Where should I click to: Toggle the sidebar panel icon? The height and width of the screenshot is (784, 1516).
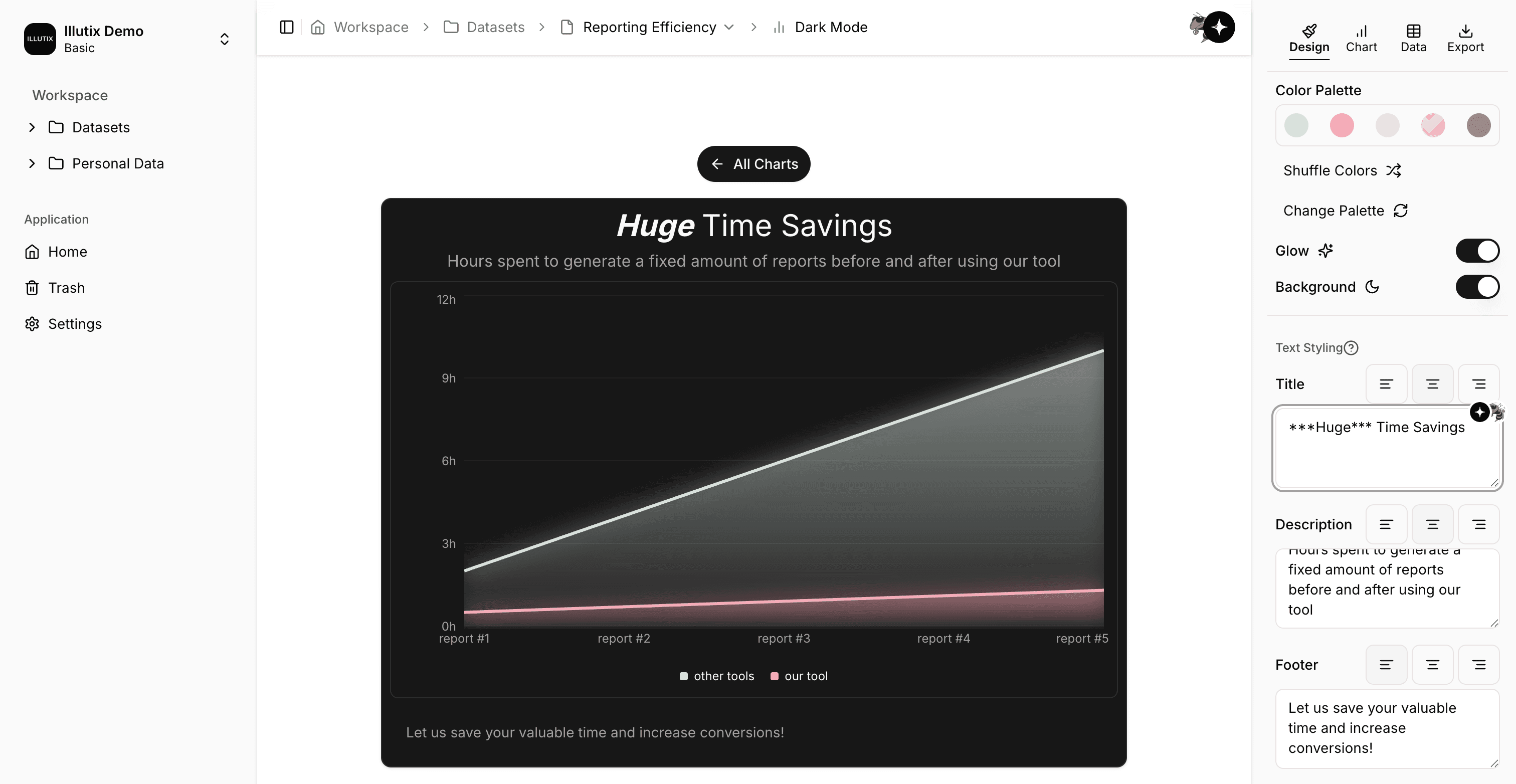[287, 27]
